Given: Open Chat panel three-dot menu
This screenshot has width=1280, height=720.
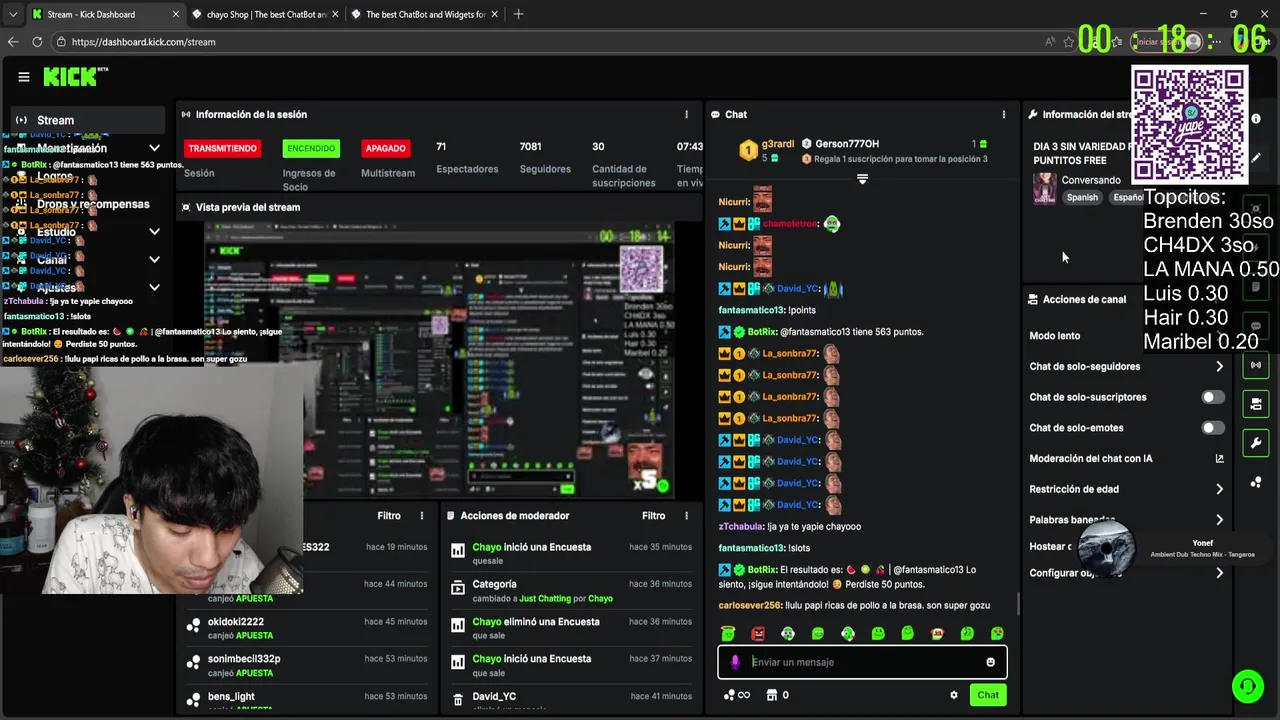Looking at the screenshot, I should point(1004,114).
